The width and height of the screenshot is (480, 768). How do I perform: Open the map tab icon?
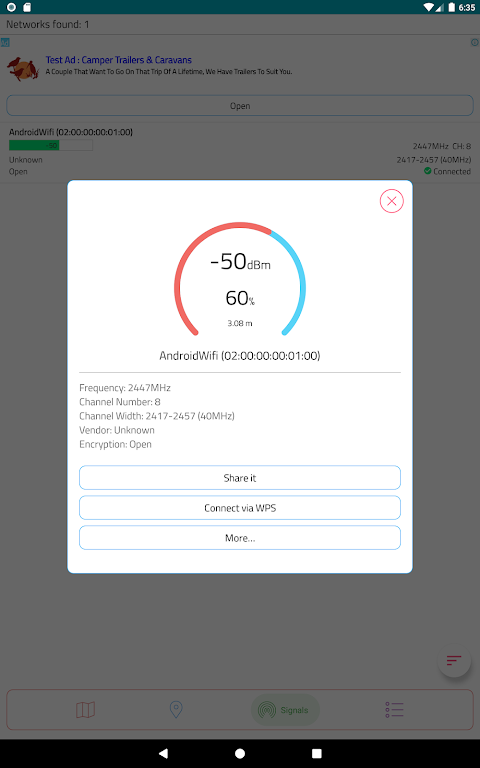point(85,709)
